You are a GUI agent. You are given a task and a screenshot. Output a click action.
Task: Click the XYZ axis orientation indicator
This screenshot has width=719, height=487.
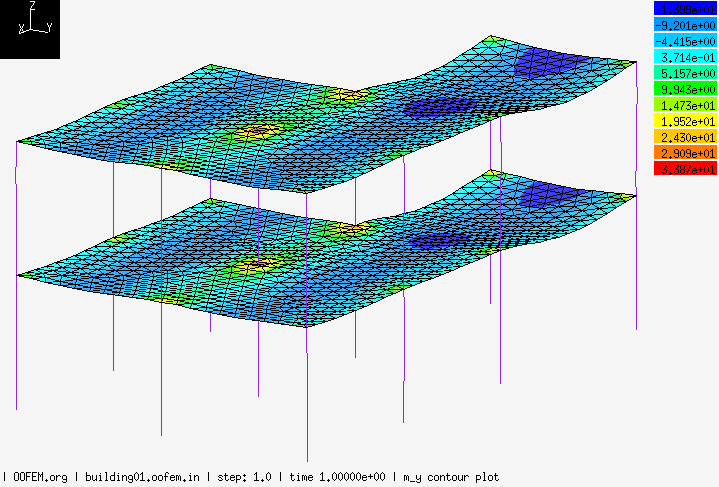tap(30, 29)
